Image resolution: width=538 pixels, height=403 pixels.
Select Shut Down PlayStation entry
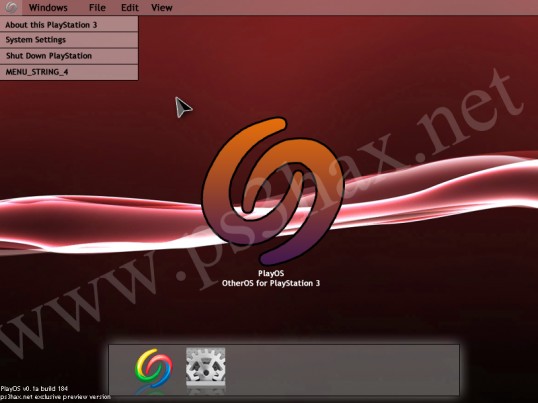69,56
